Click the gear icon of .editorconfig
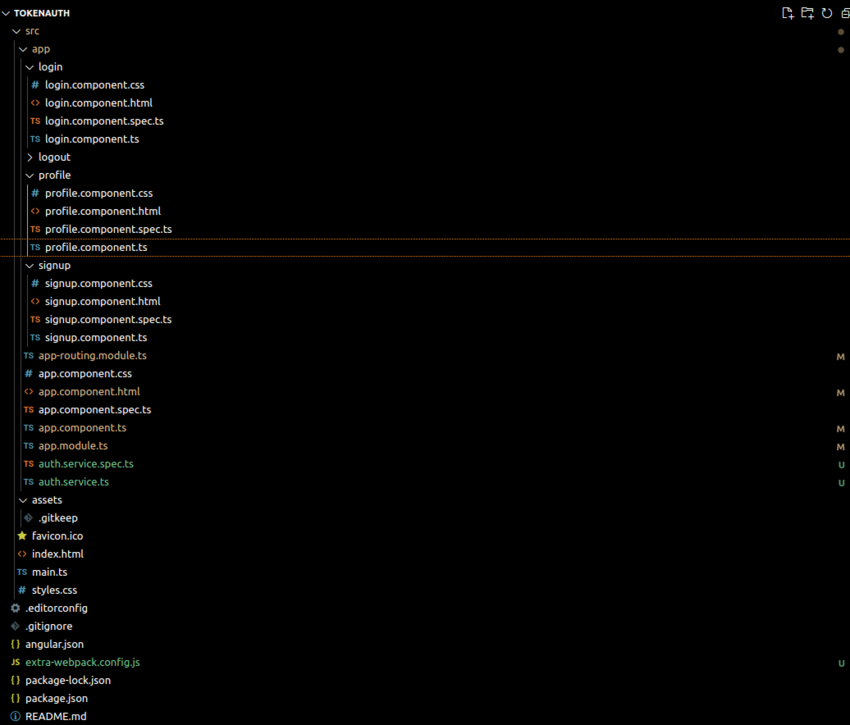The height and width of the screenshot is (725, 850). pyautogui.click(x=16, y=608)
